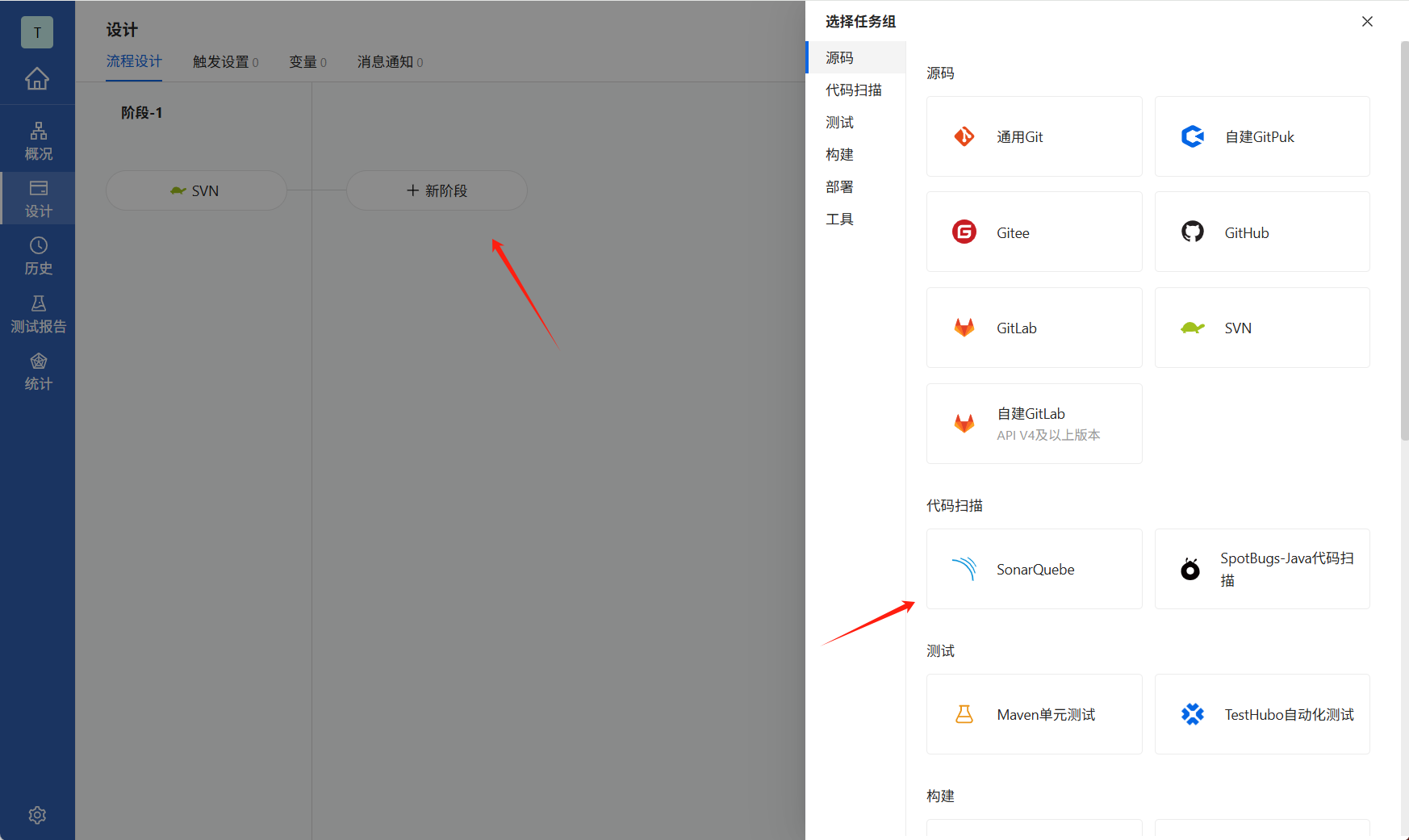
Task: Add a new stage with 新阶段
Action: click(x=437, y=190)
